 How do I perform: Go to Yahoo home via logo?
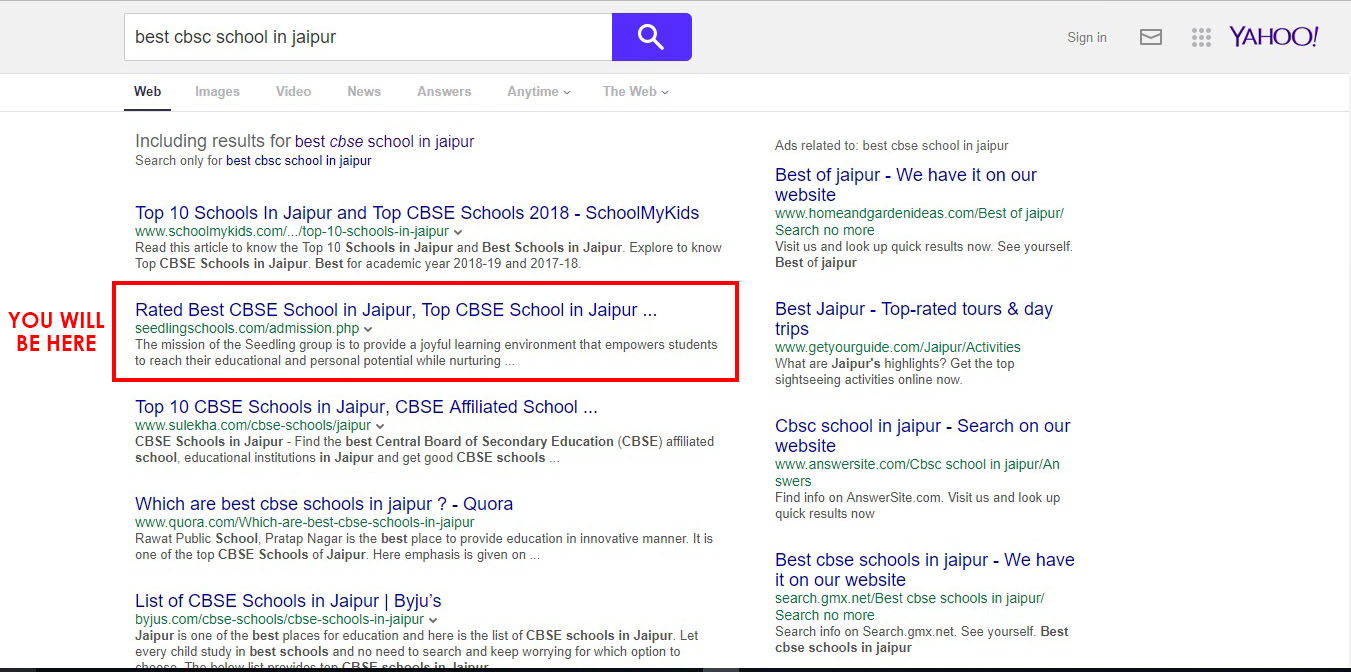(1274, 37)
